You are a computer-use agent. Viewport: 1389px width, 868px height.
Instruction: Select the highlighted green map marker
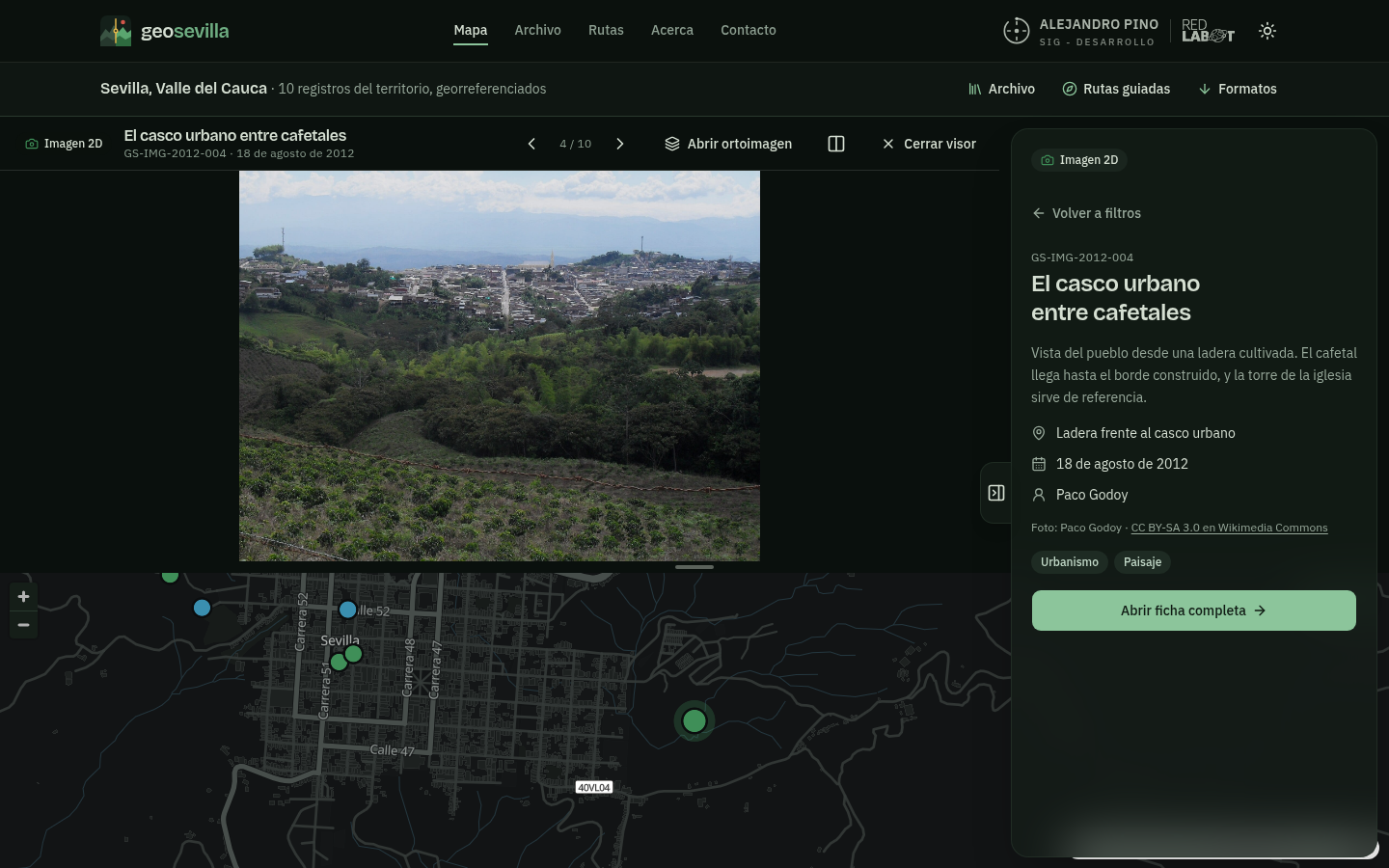click(694, 720)
